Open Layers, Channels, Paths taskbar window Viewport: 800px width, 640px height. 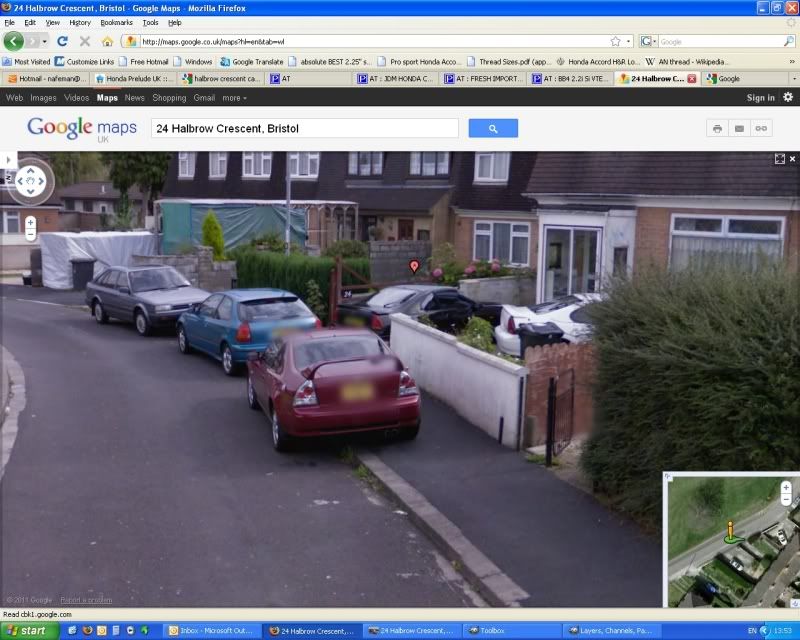click(x=612, y=631)
